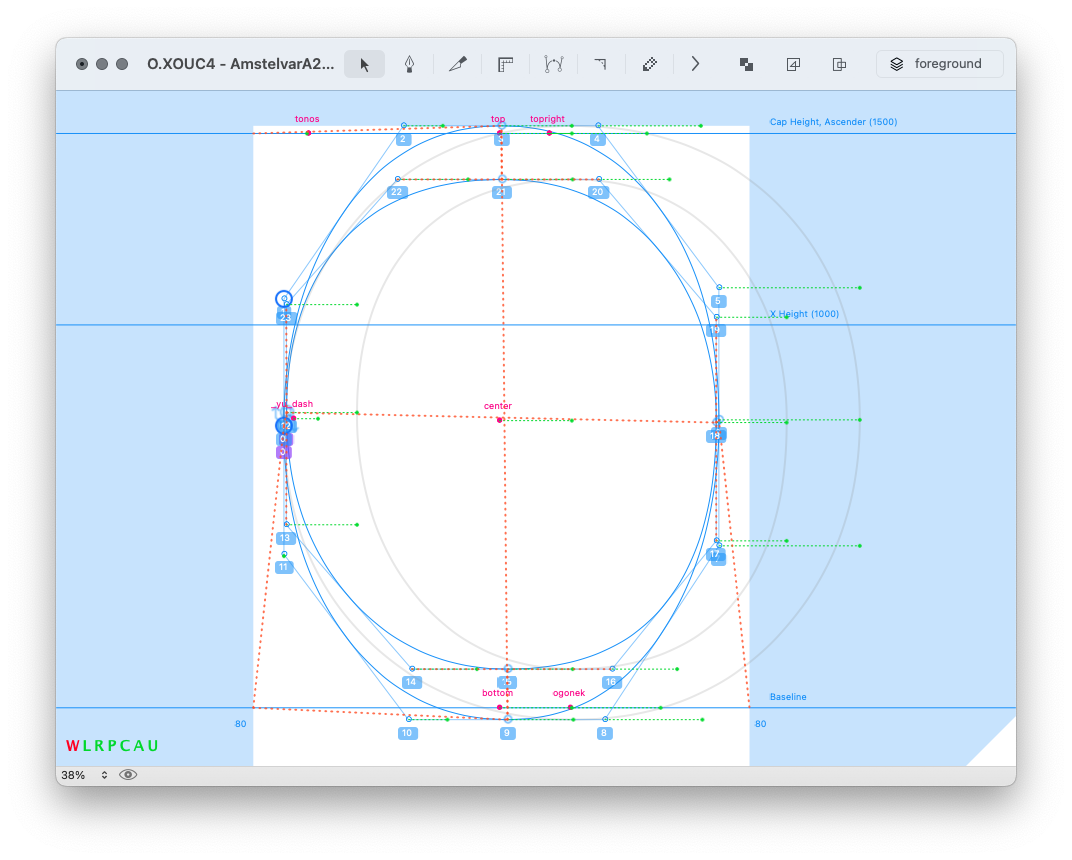This screenshot has width=1072, height=860.
Task: Select the arrow editing tool
Action: point(364,64)
